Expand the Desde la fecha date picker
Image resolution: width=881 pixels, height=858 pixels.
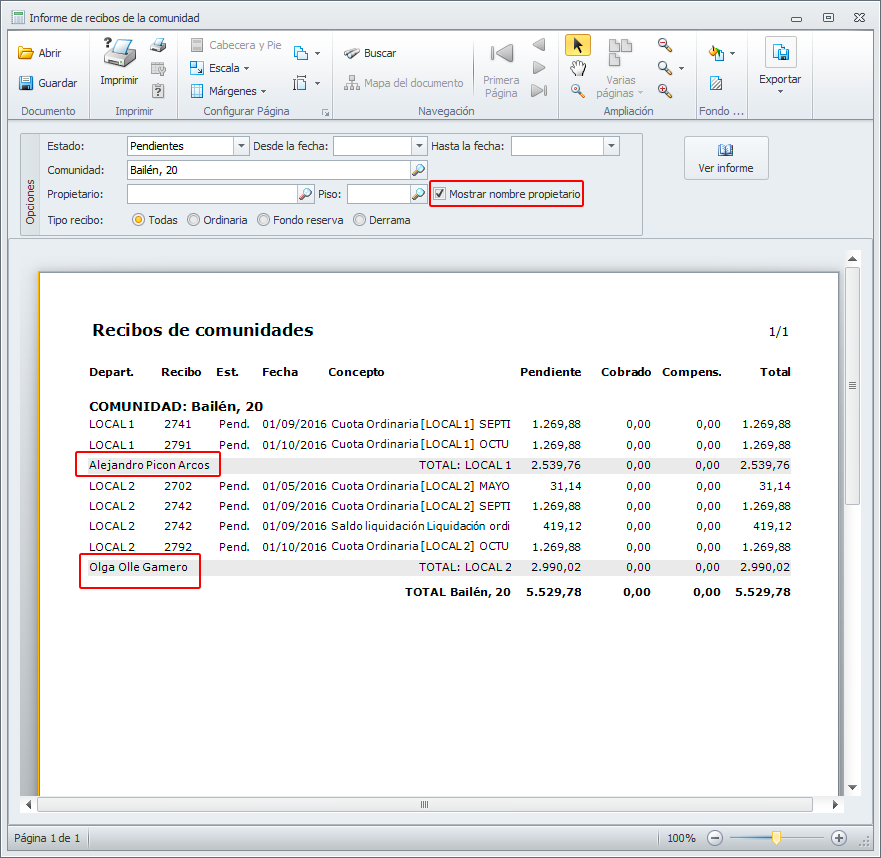(x=419, y=146)
